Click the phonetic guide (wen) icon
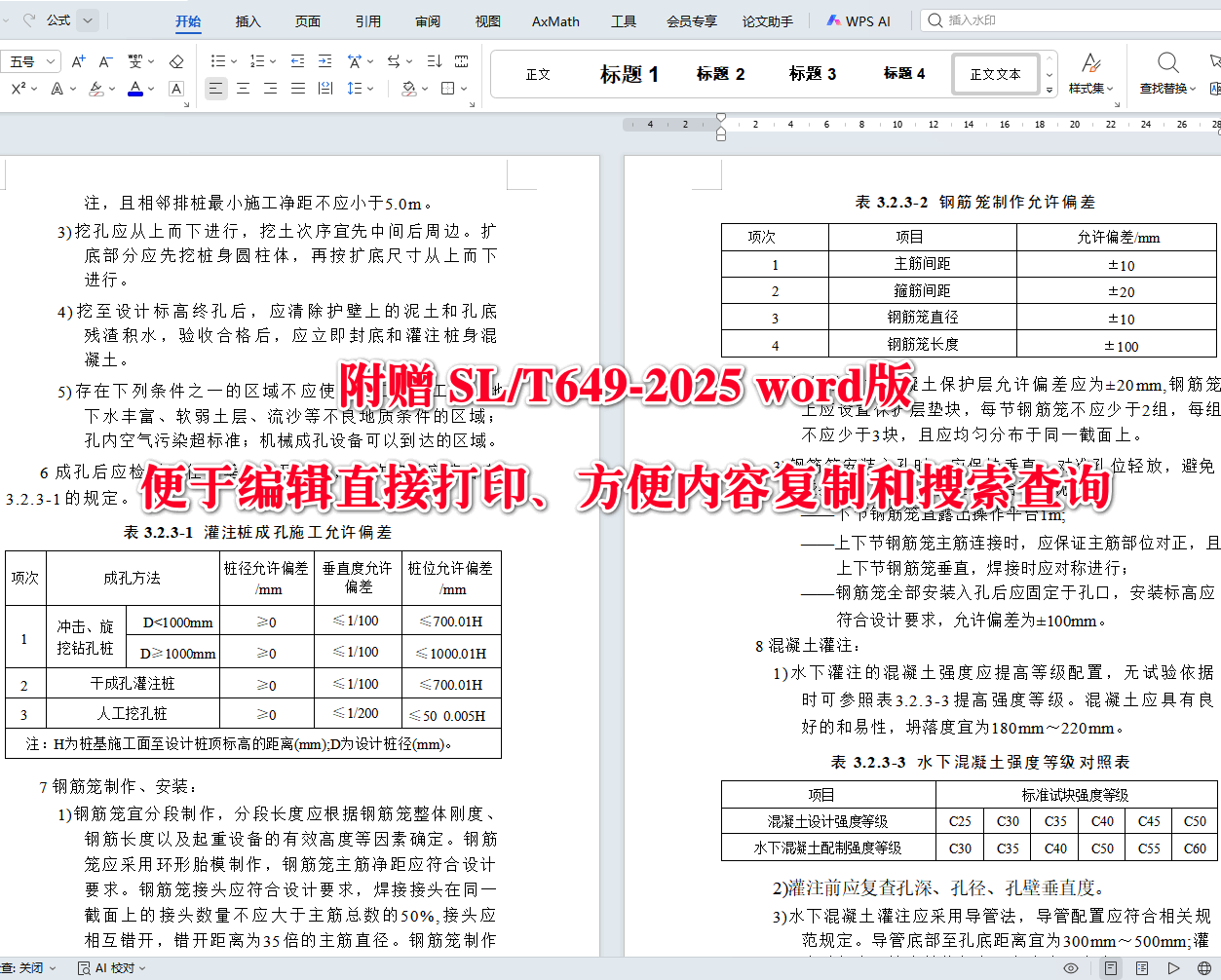 pos(134,61)
